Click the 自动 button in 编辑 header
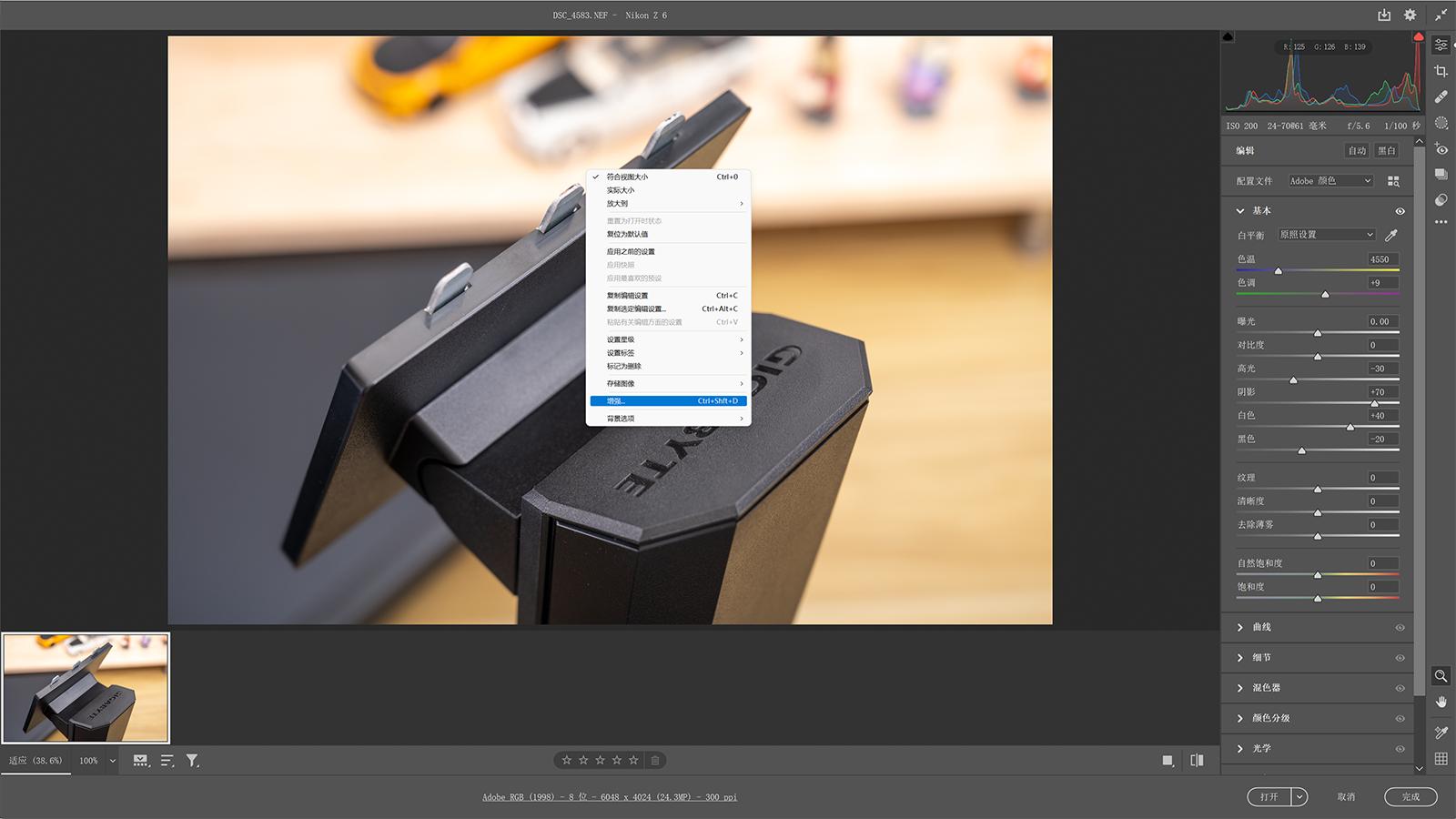Screen dimensions: 1456x819 coord(1357,151)
